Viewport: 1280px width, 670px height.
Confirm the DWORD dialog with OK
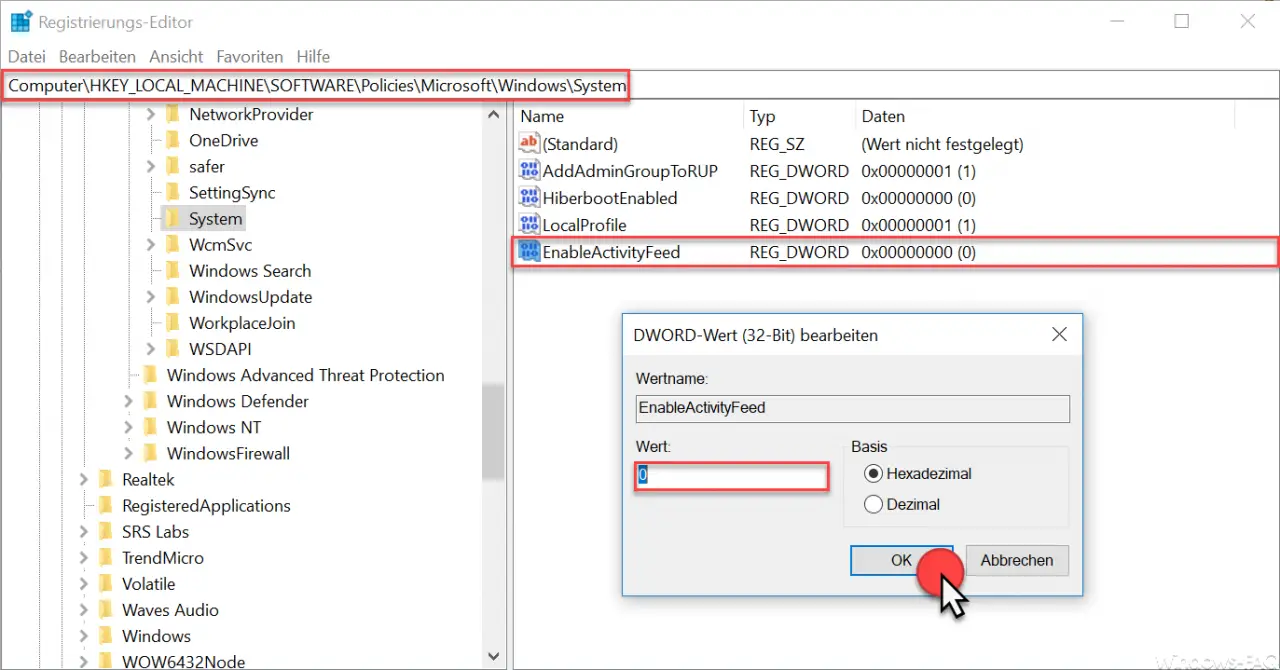click(x=901, y=560)
